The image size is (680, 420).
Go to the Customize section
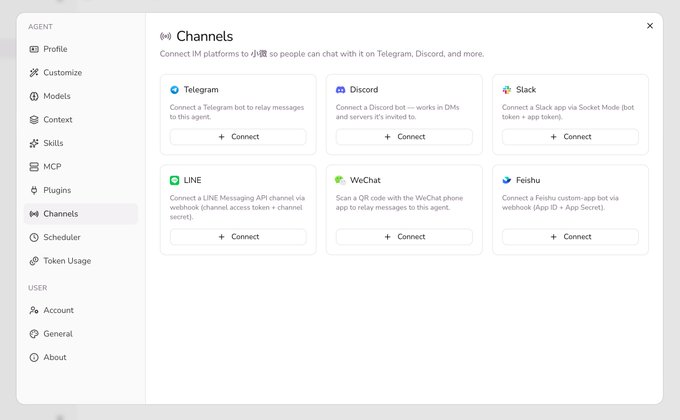[81, 72]
